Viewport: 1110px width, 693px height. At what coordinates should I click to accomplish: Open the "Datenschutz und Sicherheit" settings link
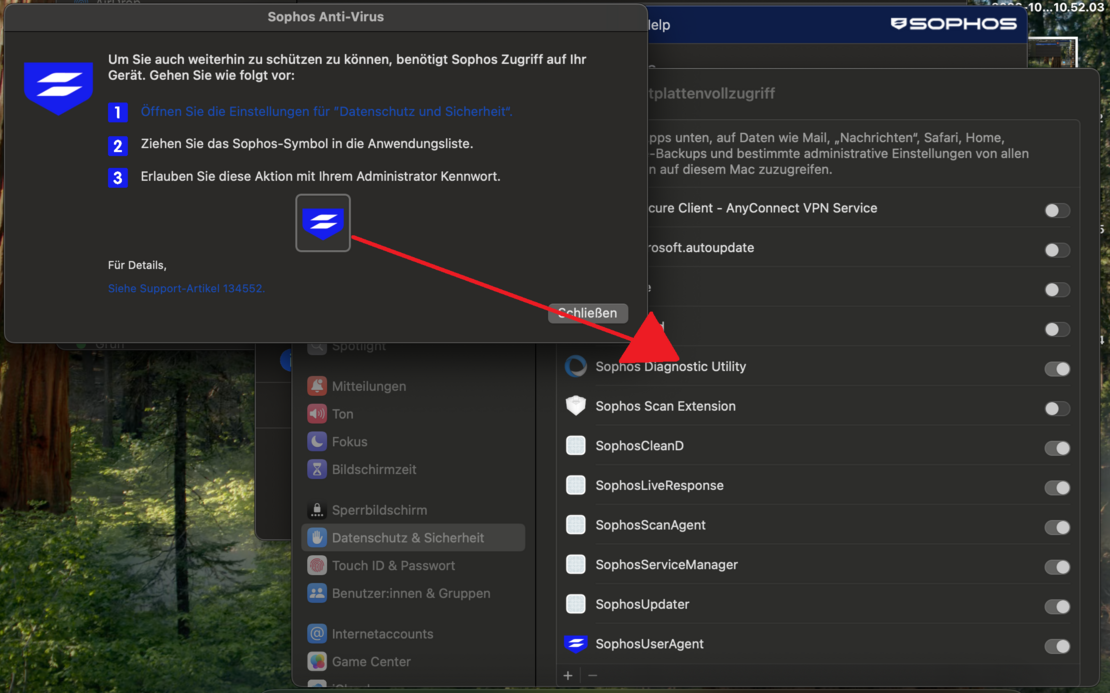(x=326, y=111)
